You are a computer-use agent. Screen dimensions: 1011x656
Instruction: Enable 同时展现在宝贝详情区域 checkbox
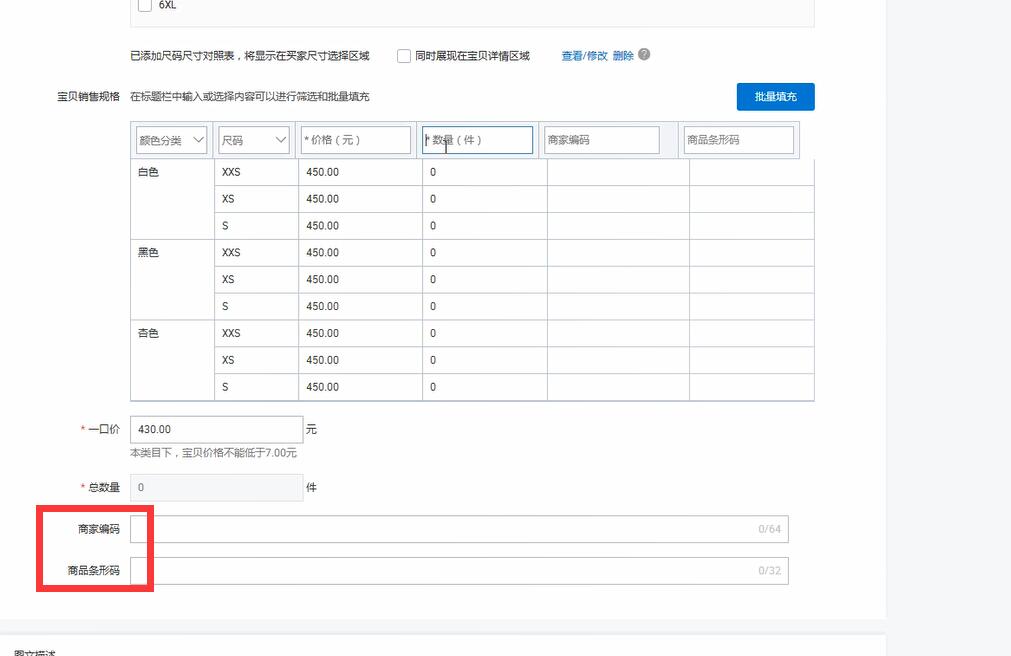pyautogui.click(x=404, y=56)
